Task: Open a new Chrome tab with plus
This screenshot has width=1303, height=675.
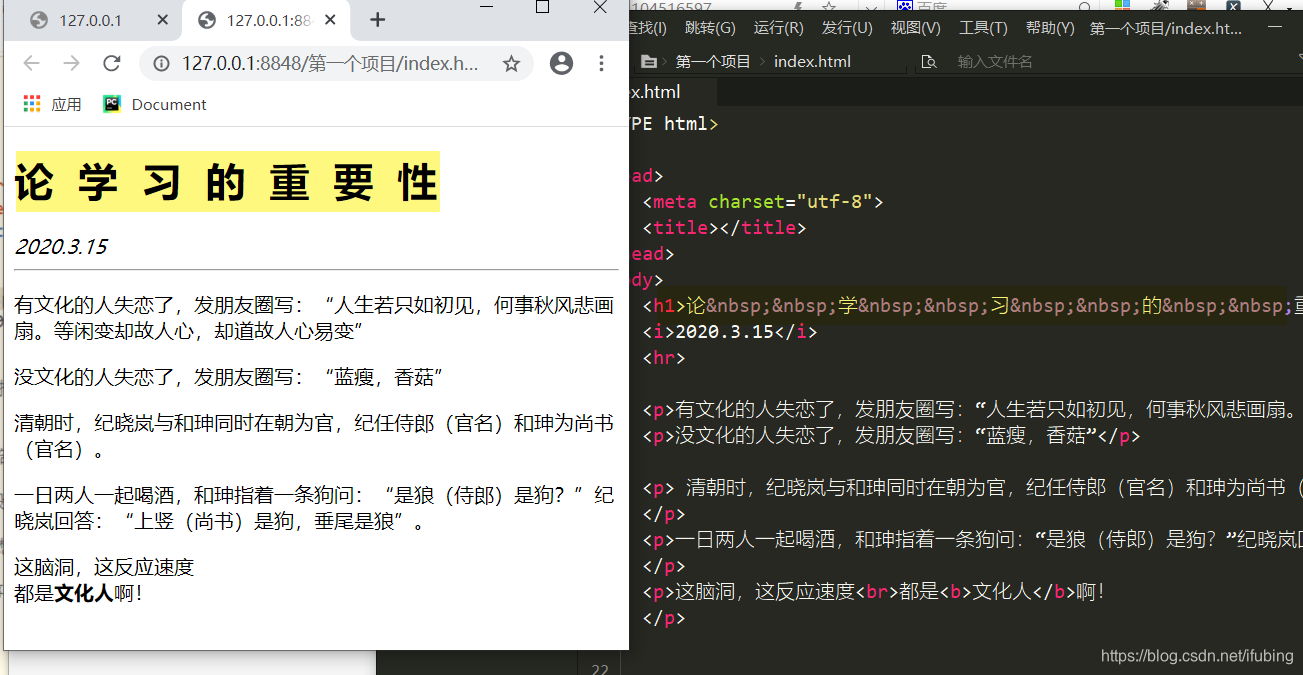Action: (377, 20)
